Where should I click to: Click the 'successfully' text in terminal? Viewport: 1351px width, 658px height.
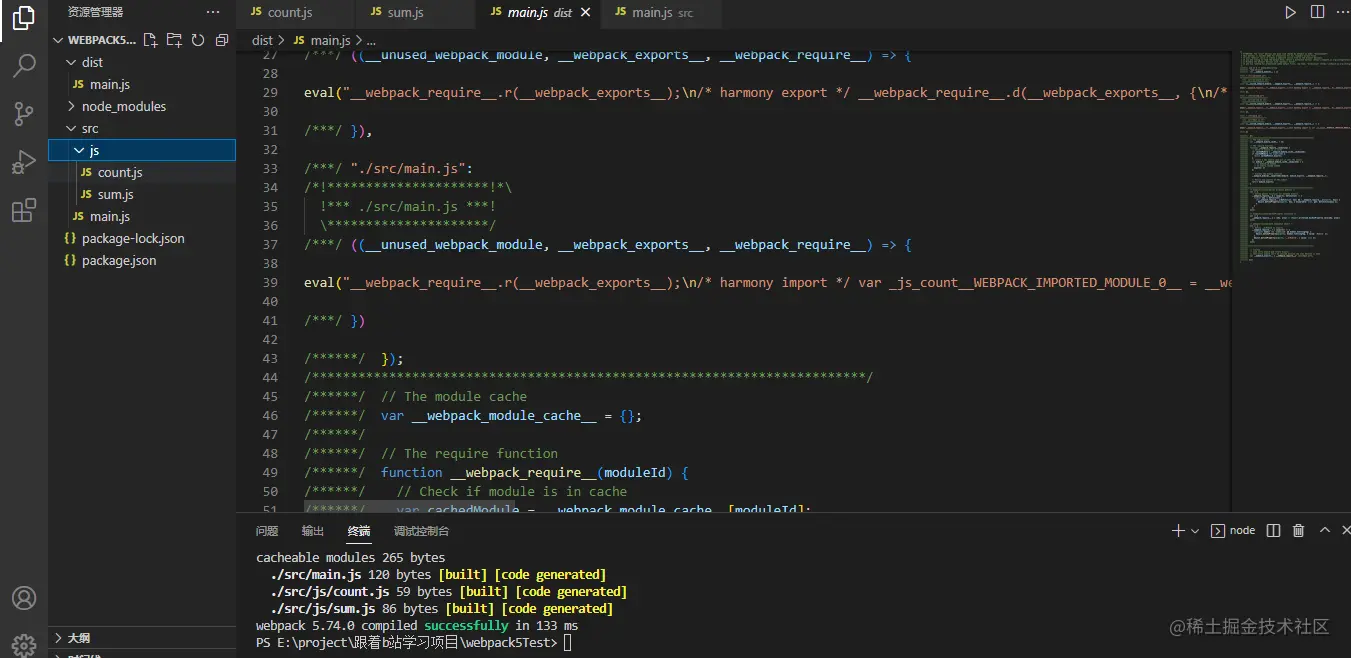[466, 625]
